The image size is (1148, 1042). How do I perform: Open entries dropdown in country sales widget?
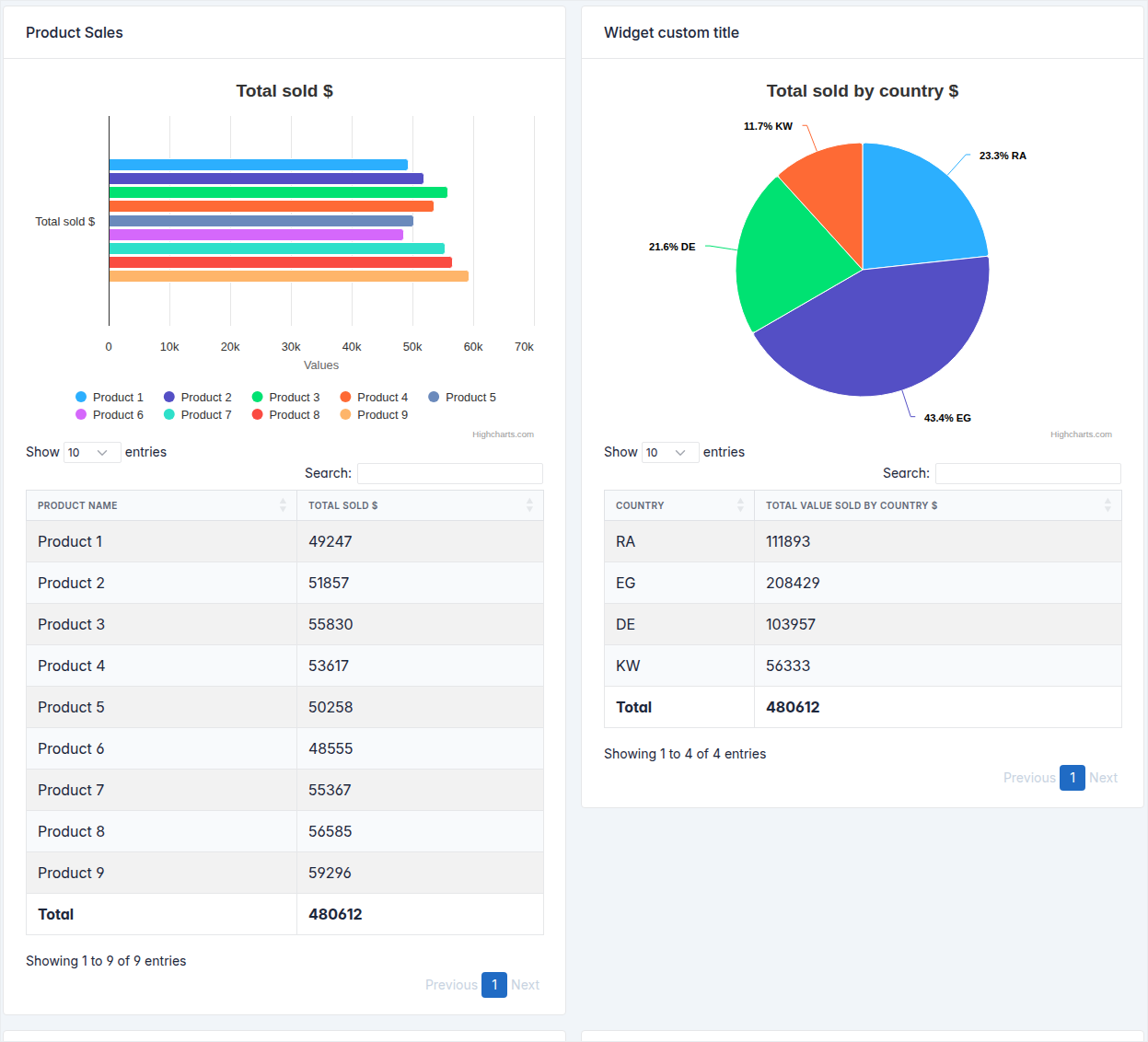click(670, 453)
